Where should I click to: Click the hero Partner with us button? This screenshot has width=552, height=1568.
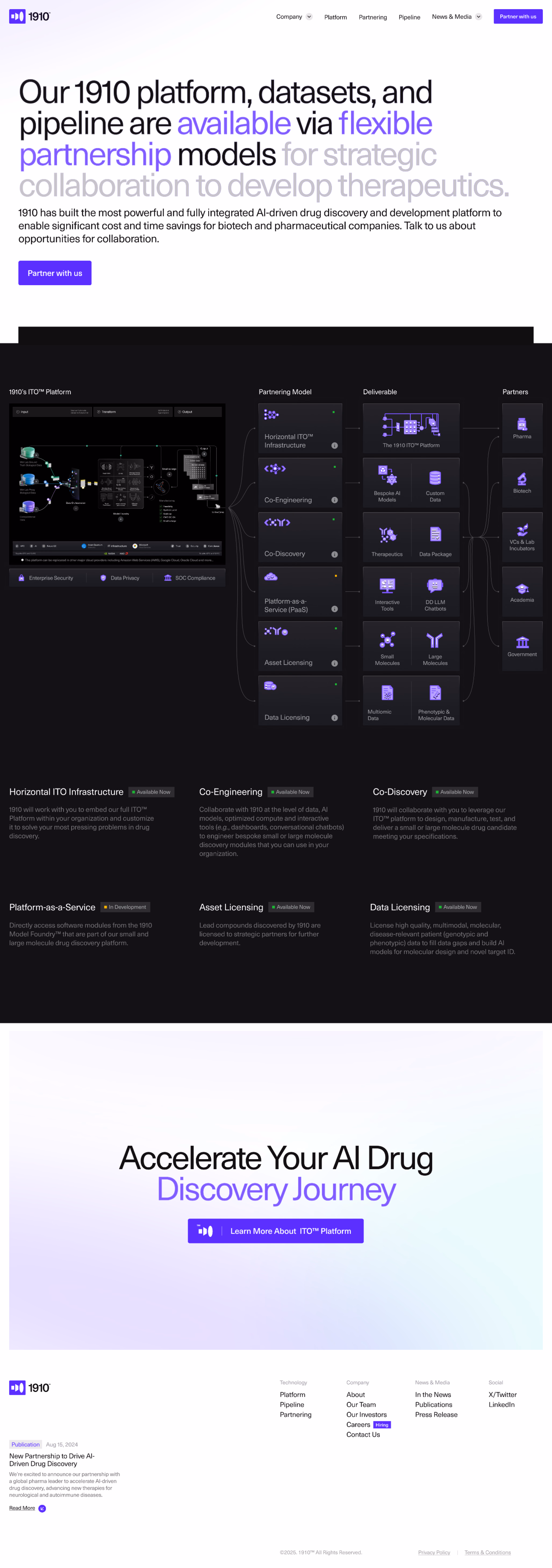(55, 273)
